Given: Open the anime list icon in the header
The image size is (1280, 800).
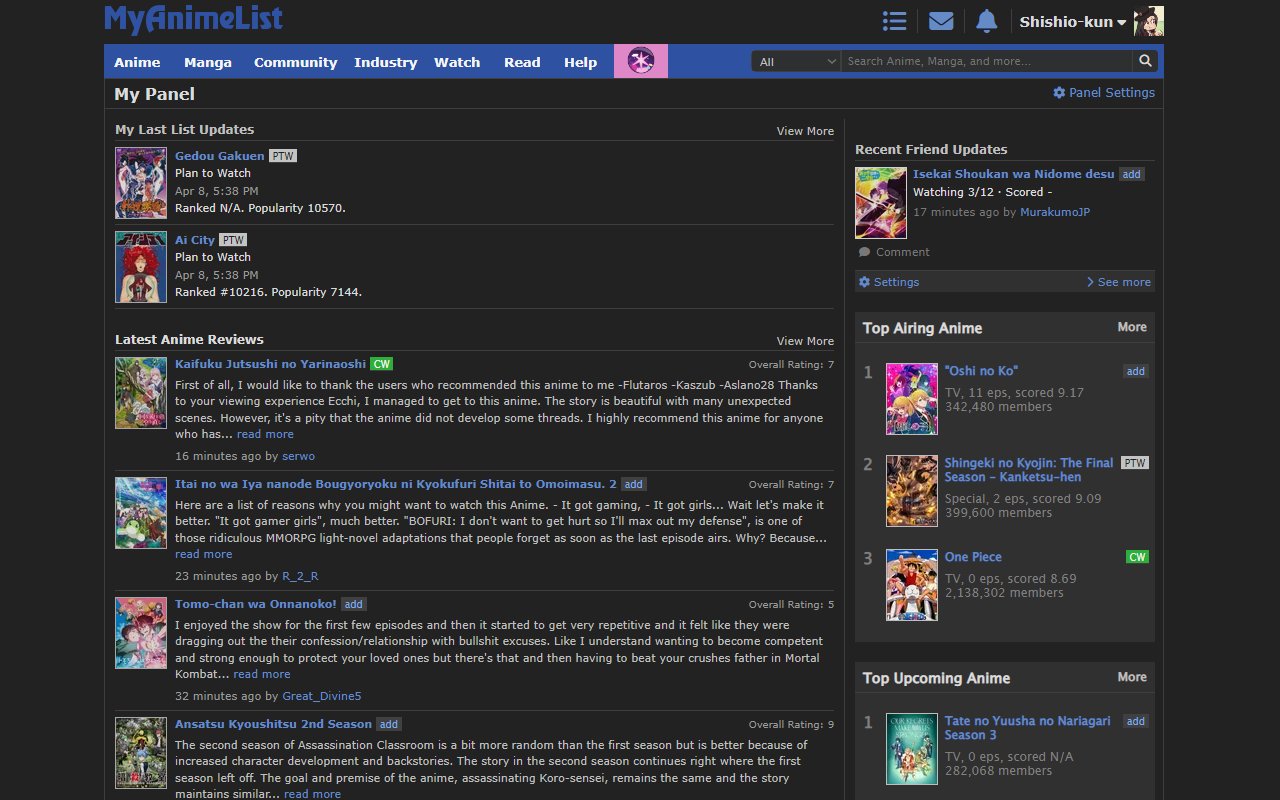Looking at the screenshot, I should tap(894, 20).
